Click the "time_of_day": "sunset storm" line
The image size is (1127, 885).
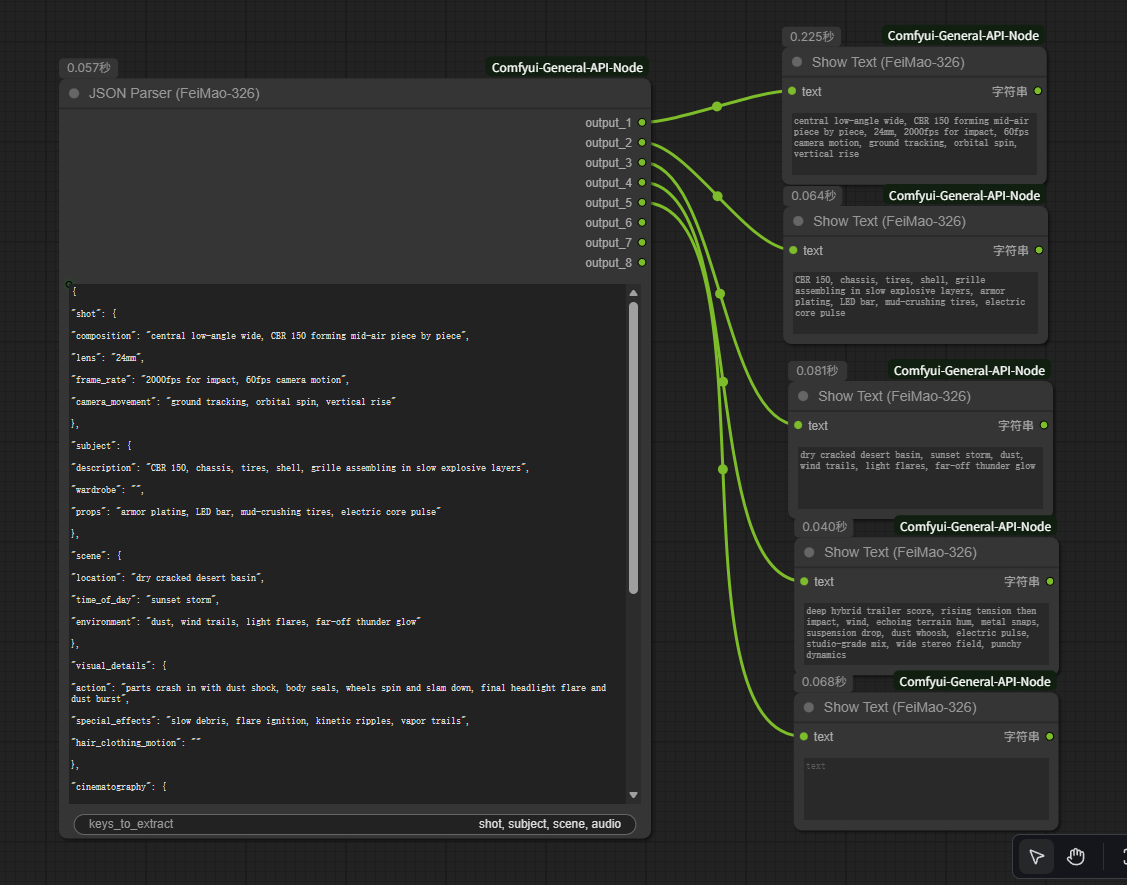(145, 600)
